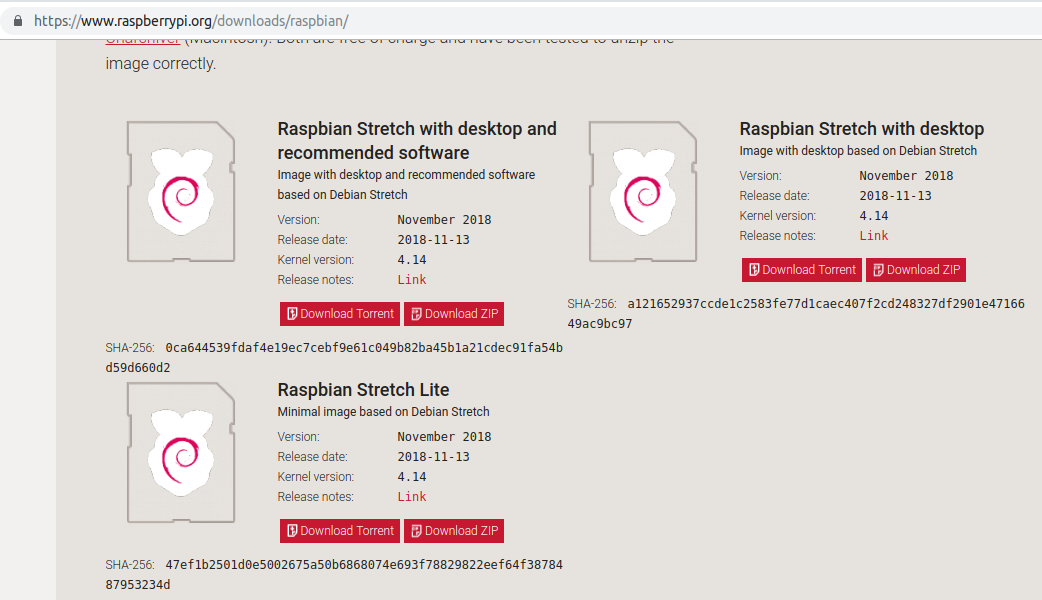Download ZIP for Raspbian Stretch Lite
Viewport: 1042px width, 600px height.
click(x=454, y=531)
